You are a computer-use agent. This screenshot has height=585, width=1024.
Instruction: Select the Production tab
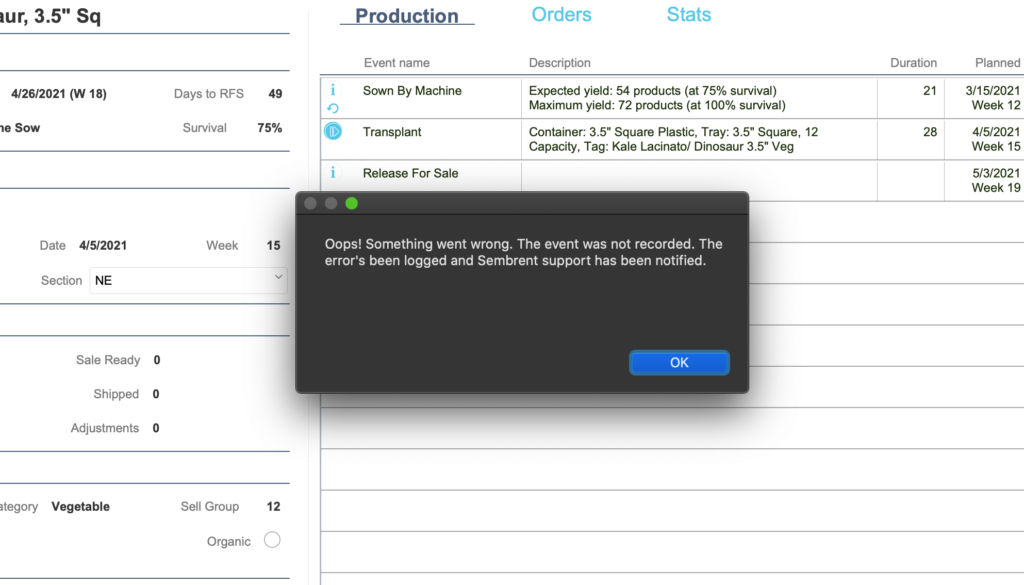(x=407, y=16)
